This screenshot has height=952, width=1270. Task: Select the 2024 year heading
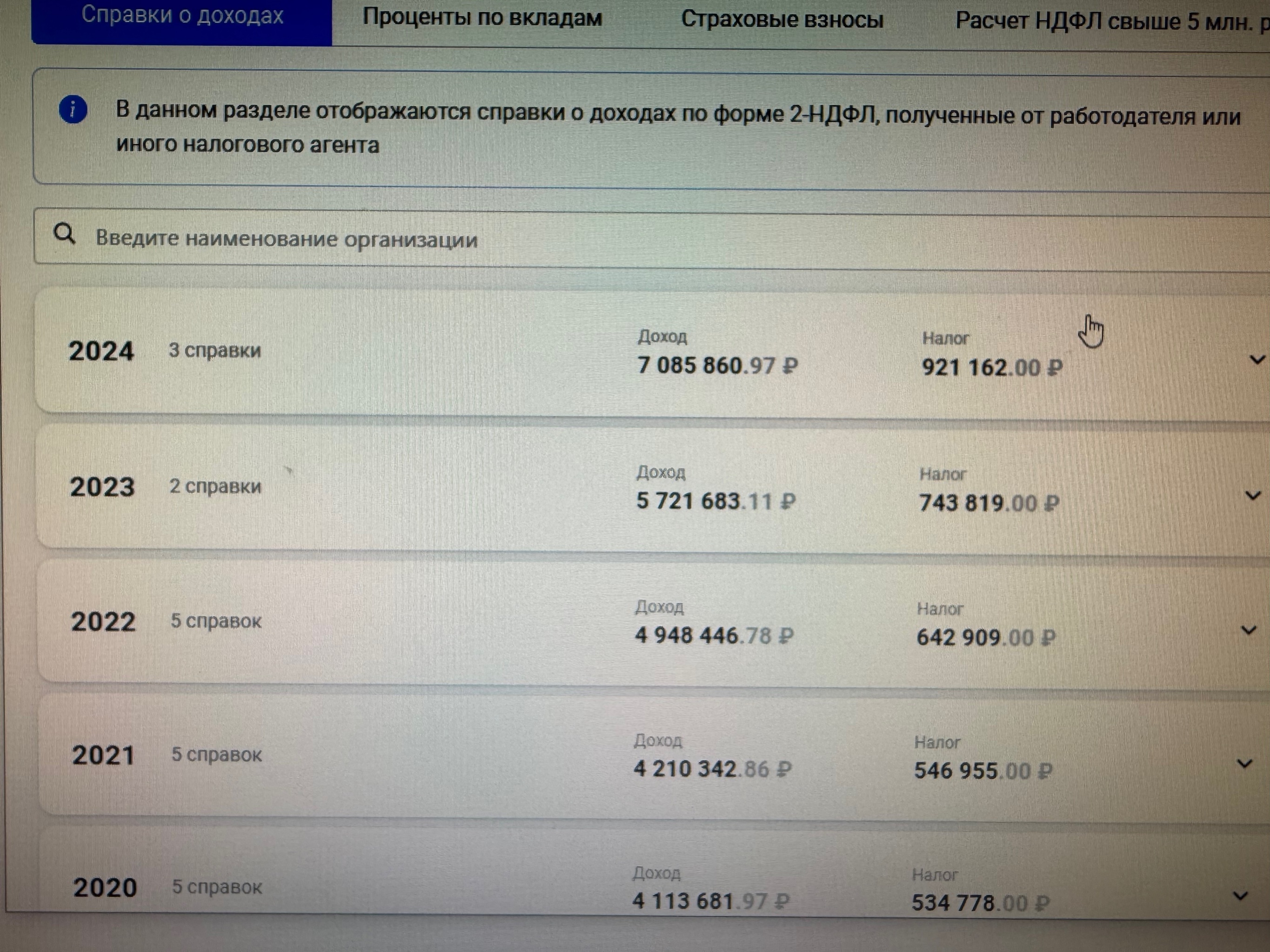click(x=101, y=351)
